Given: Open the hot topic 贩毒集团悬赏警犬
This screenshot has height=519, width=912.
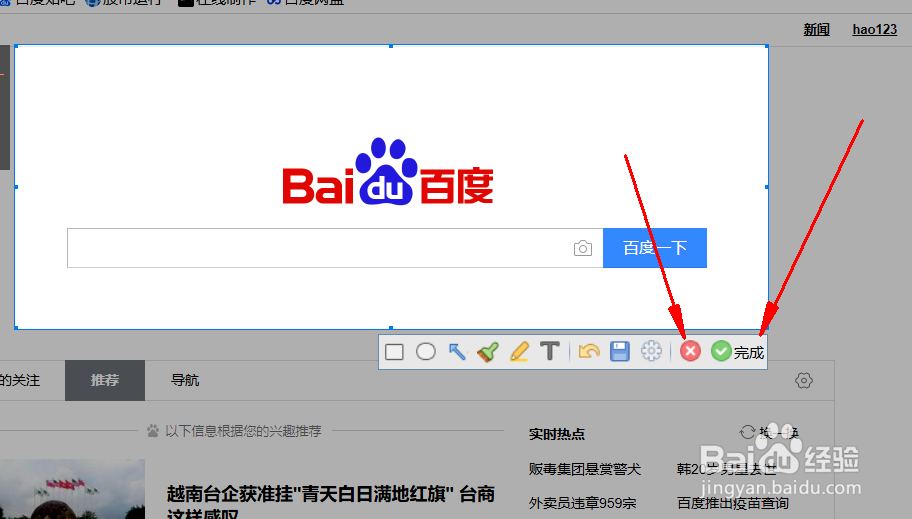Looking at the screenshot, I should click(x=585, y=469).
